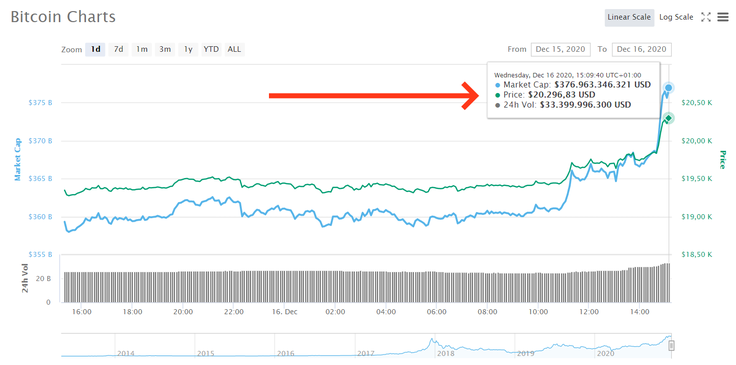Click the 16:00 time label
The width and height of the screenshot is (736, 365).
[82, 312]
